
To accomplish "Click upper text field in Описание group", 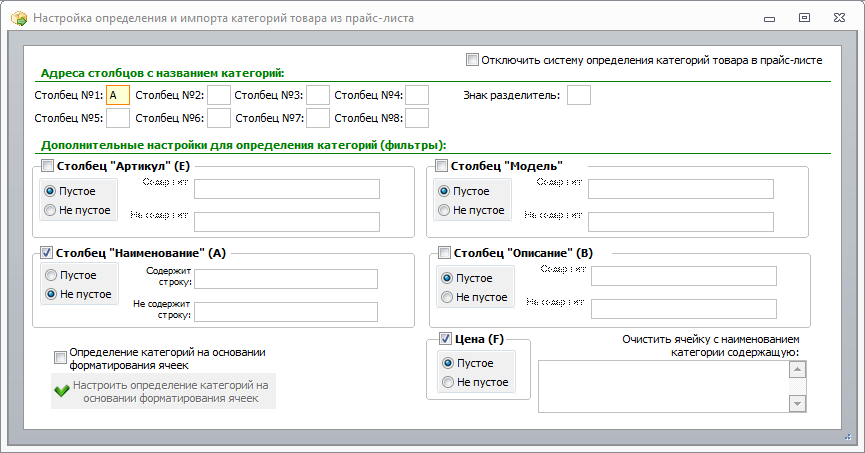I will (x=684, y=276).
